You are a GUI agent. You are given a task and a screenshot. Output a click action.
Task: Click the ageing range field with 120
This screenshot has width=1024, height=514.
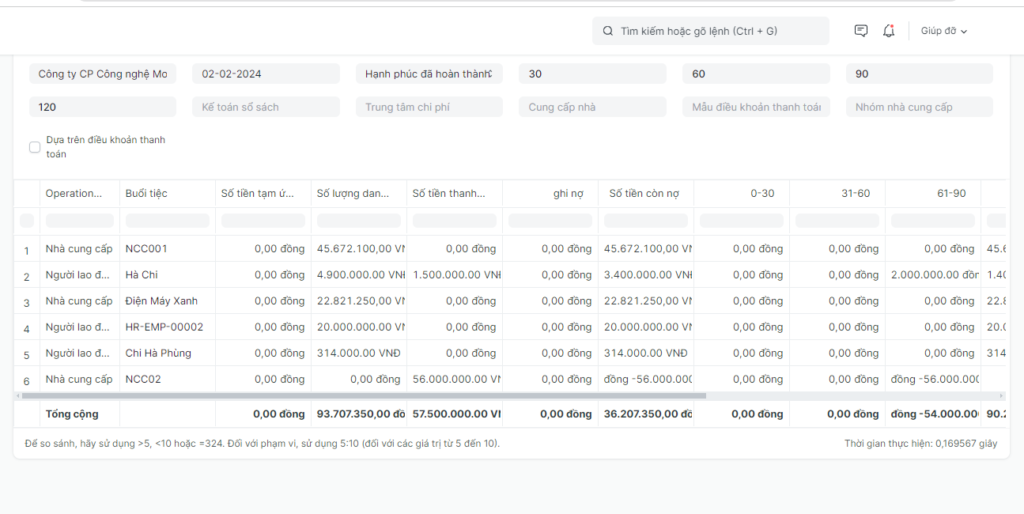(102, 107)
